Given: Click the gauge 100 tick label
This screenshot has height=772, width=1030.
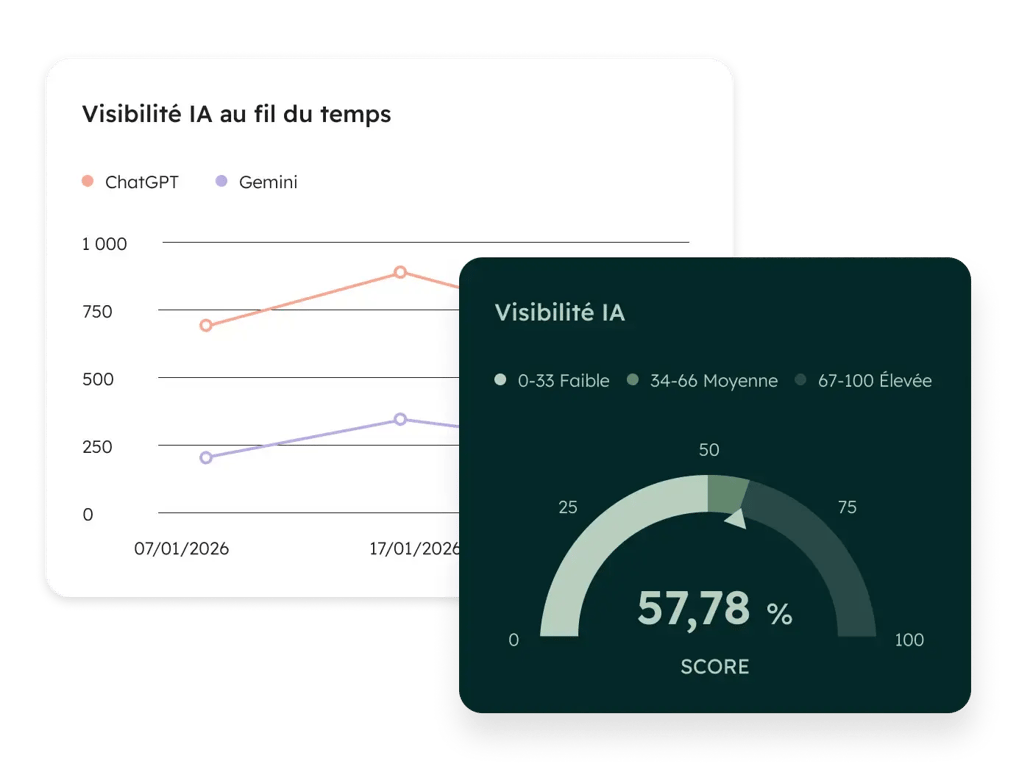Looking at the screenshot, I should click(909, 640).
